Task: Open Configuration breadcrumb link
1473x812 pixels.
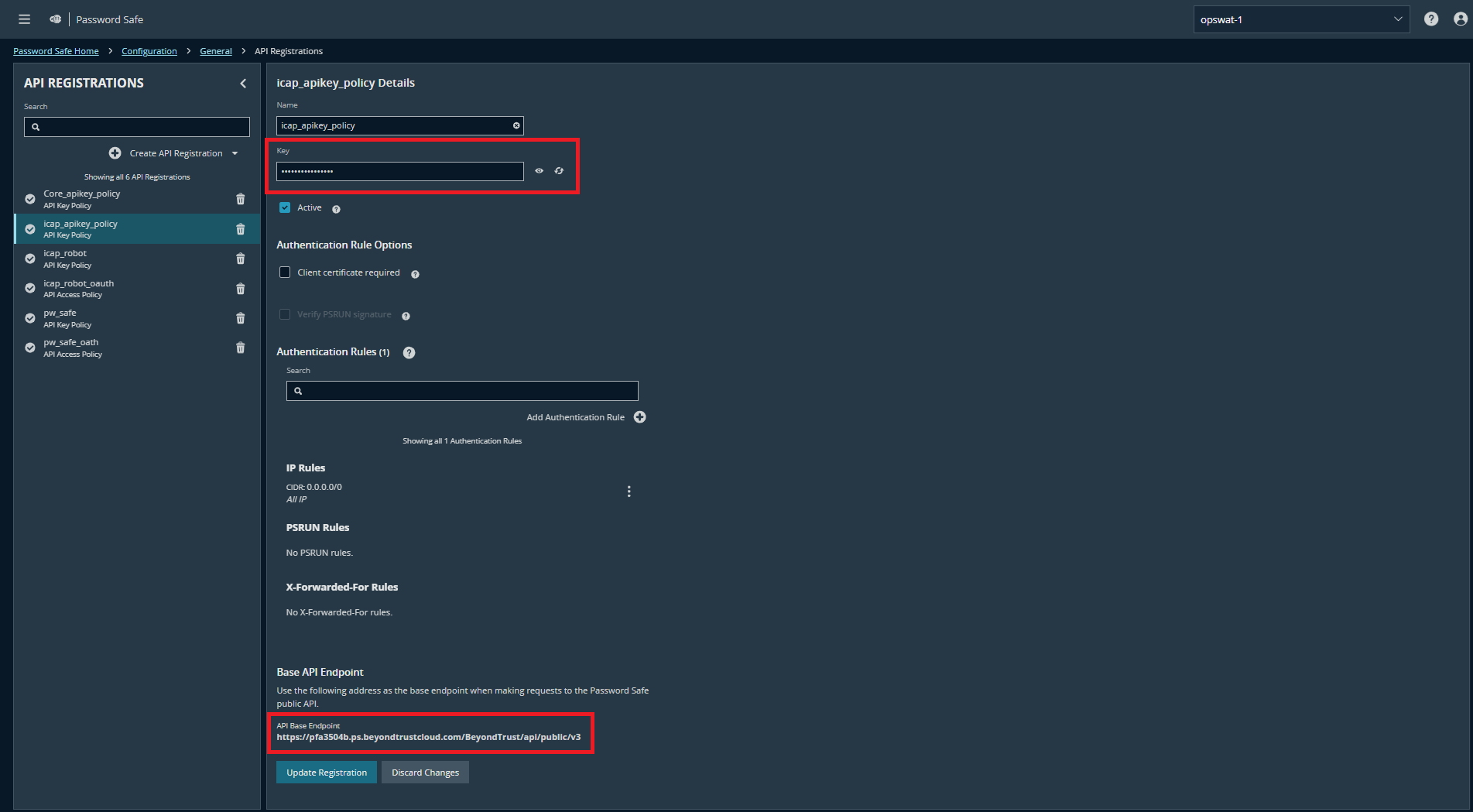Action: click(x=149, y=51)
